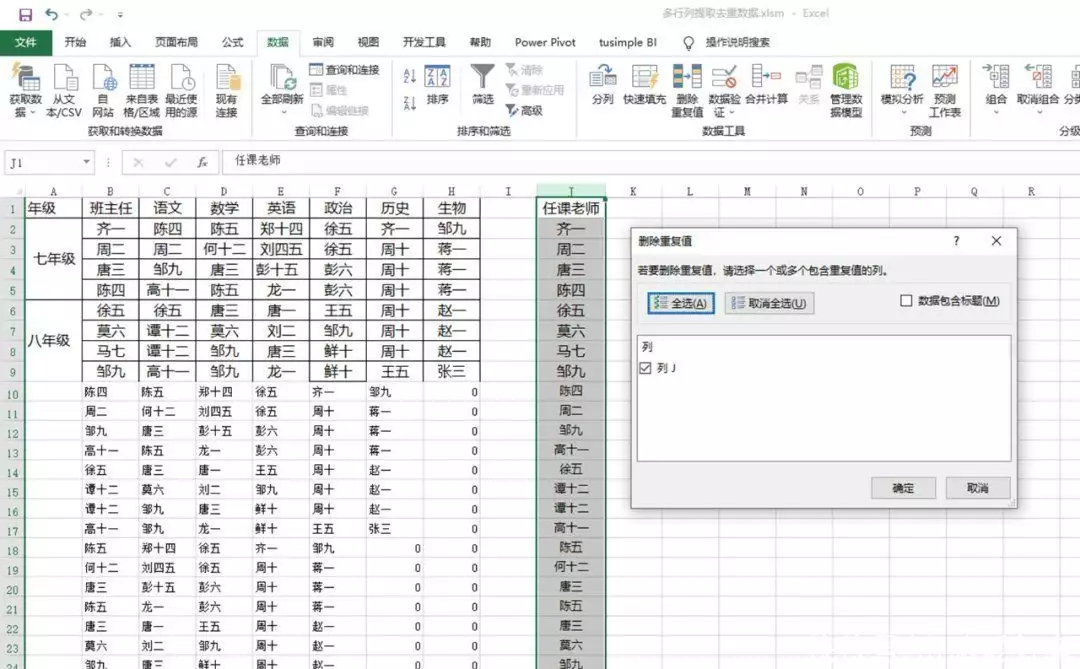Click From Table/Range (来自表格/区域) icon

(142, 78)
